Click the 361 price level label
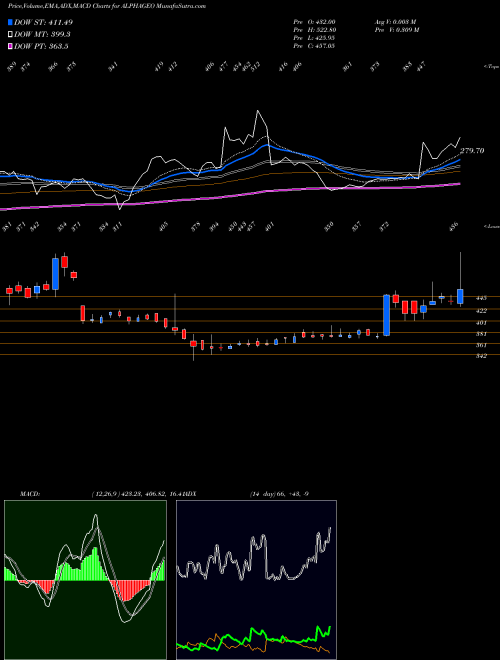 [481, 345]
